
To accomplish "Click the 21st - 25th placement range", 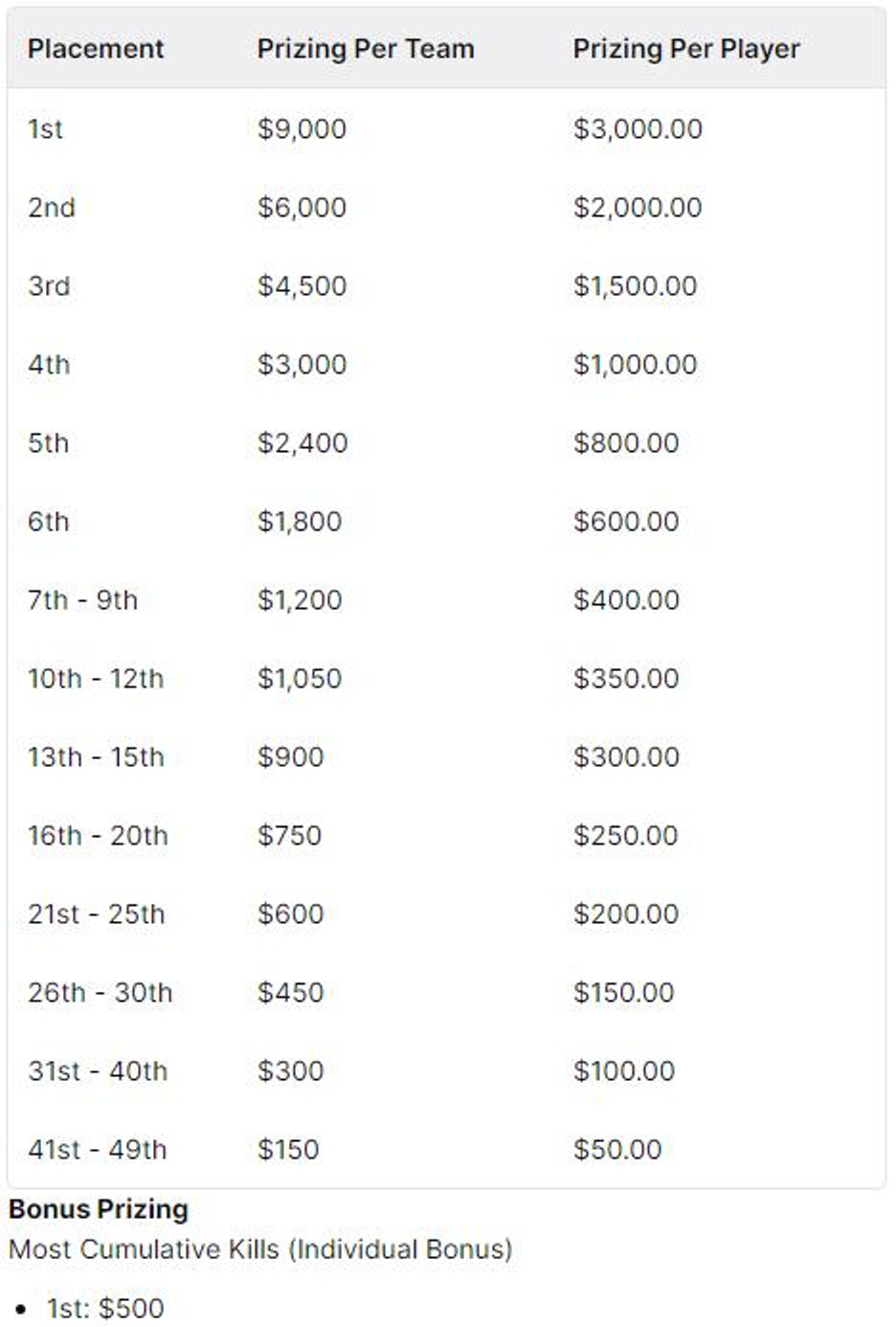I will 96,914.
